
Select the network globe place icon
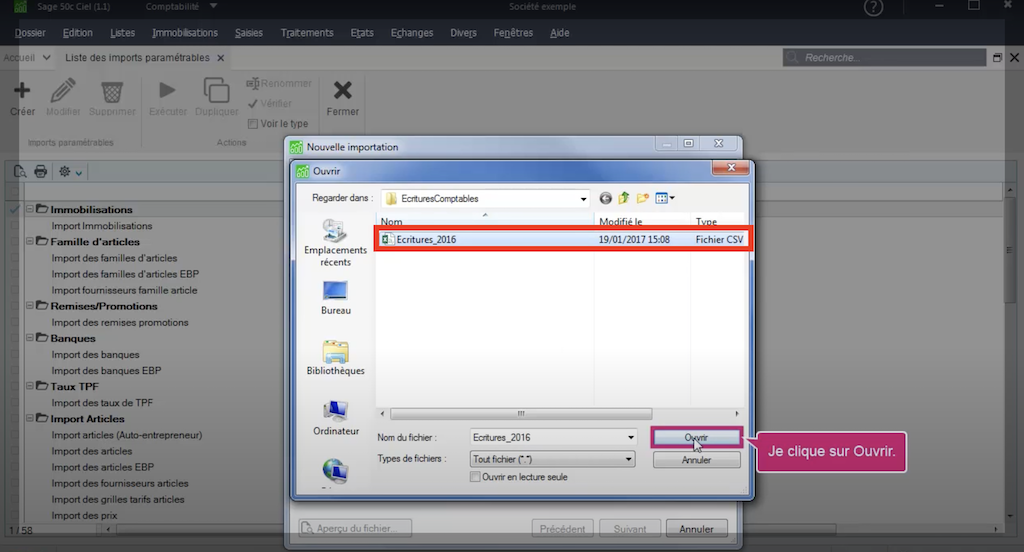point(335,472)
